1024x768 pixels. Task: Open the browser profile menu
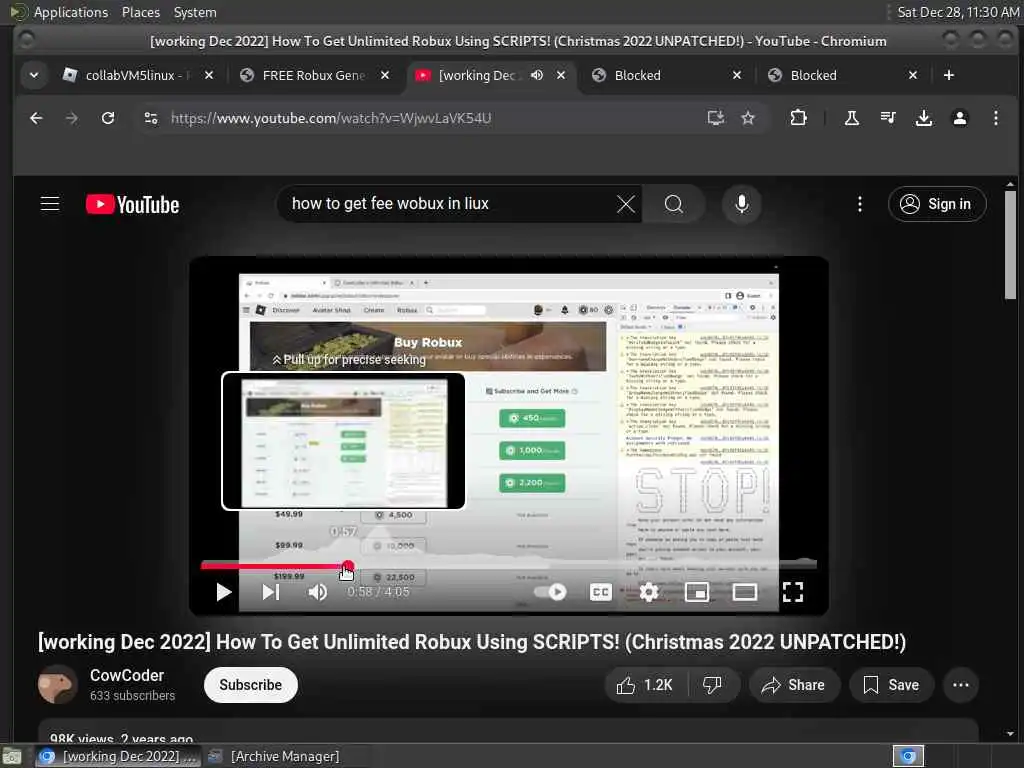(959, 118)
